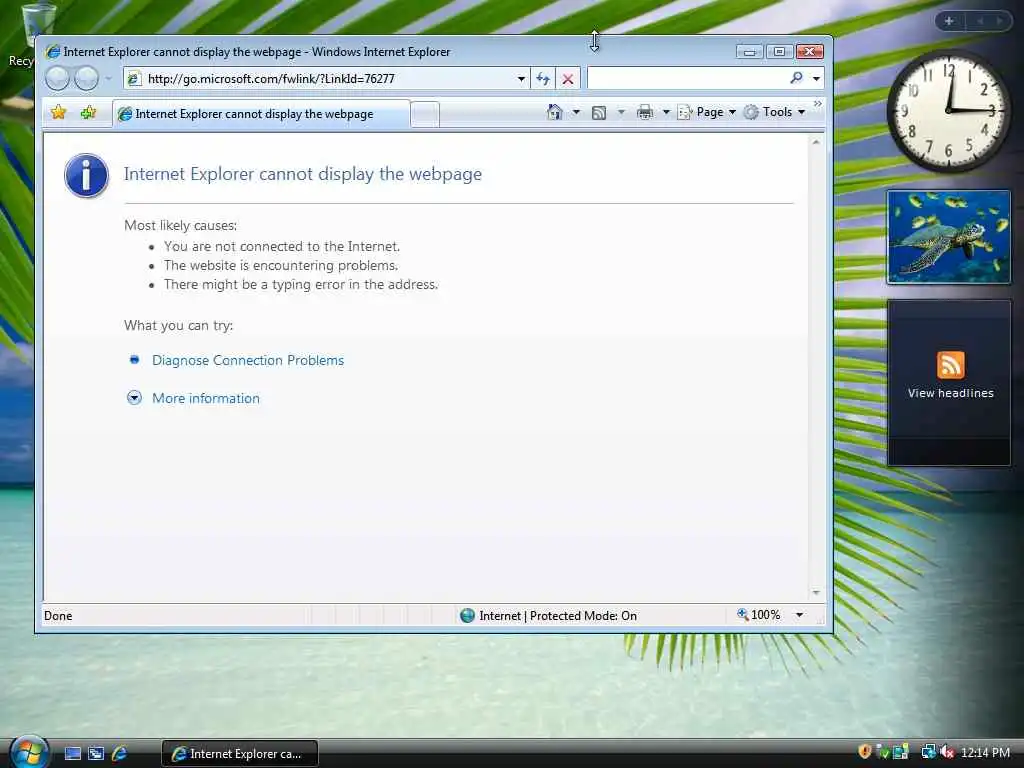This screenshot has width=1024, height=768.
Task: Click the Internet Explorer taskbar button
Action: (x=240, y=754)
